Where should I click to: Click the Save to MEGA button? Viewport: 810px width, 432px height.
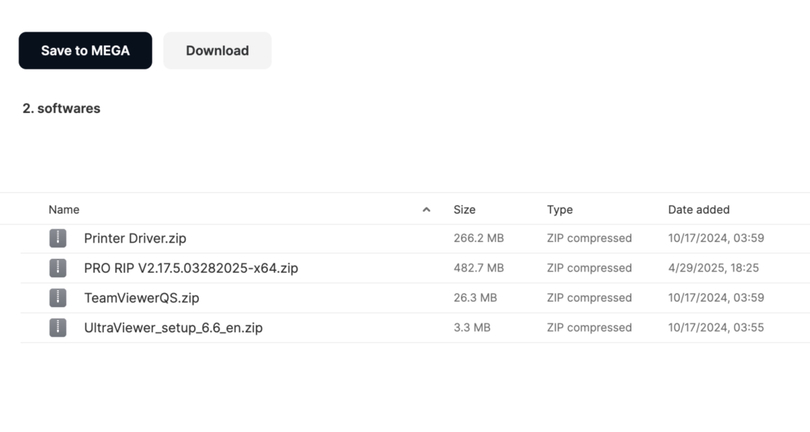coord(85,51)
